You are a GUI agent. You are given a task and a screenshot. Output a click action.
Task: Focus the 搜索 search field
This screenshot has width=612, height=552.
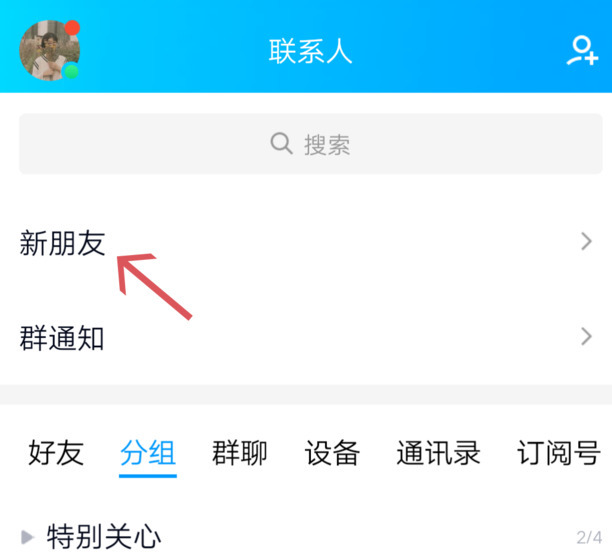(x=311, y=144)
